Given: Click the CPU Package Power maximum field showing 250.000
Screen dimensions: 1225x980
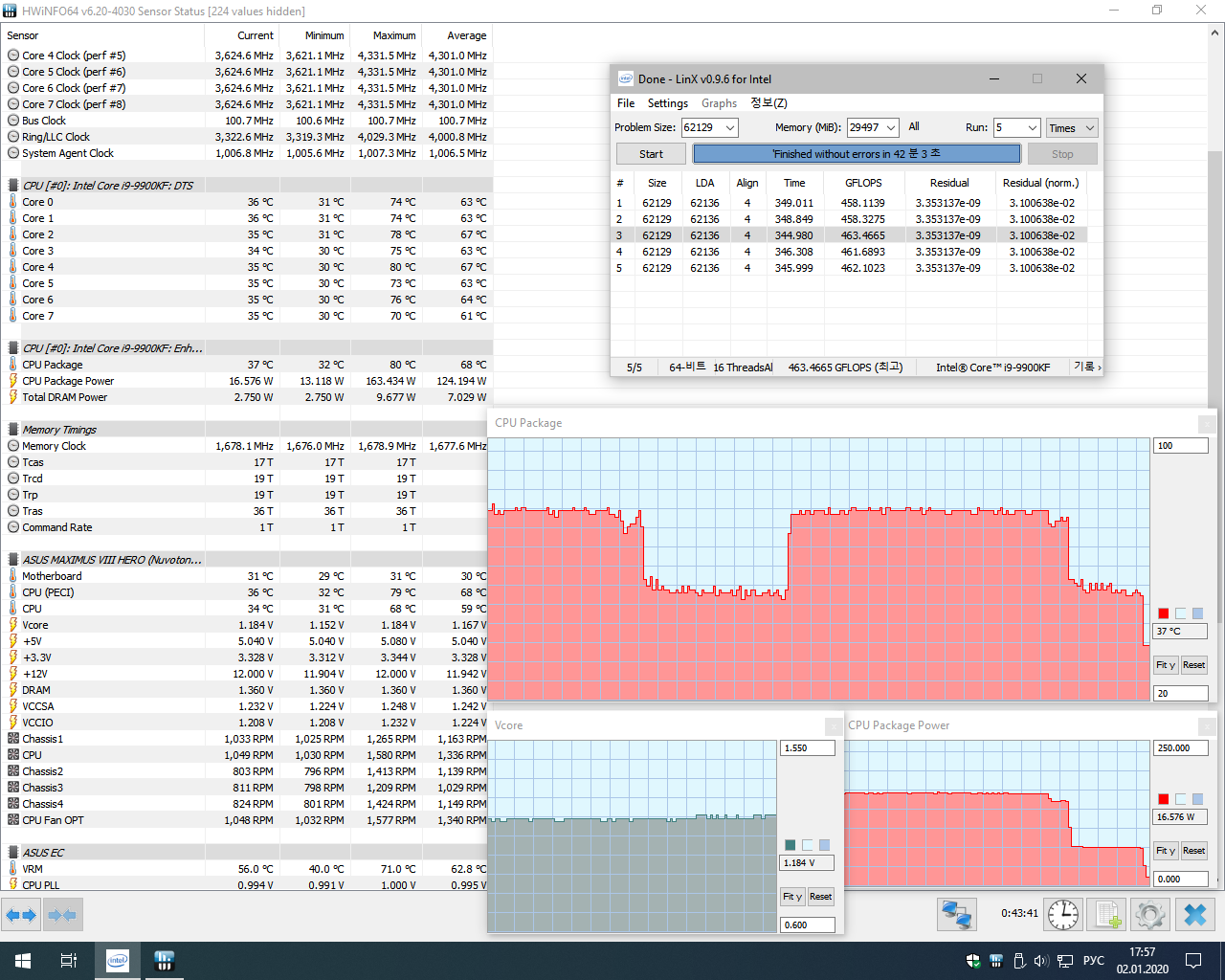Looking at the screenshot, I should (x=1180, y=748).
